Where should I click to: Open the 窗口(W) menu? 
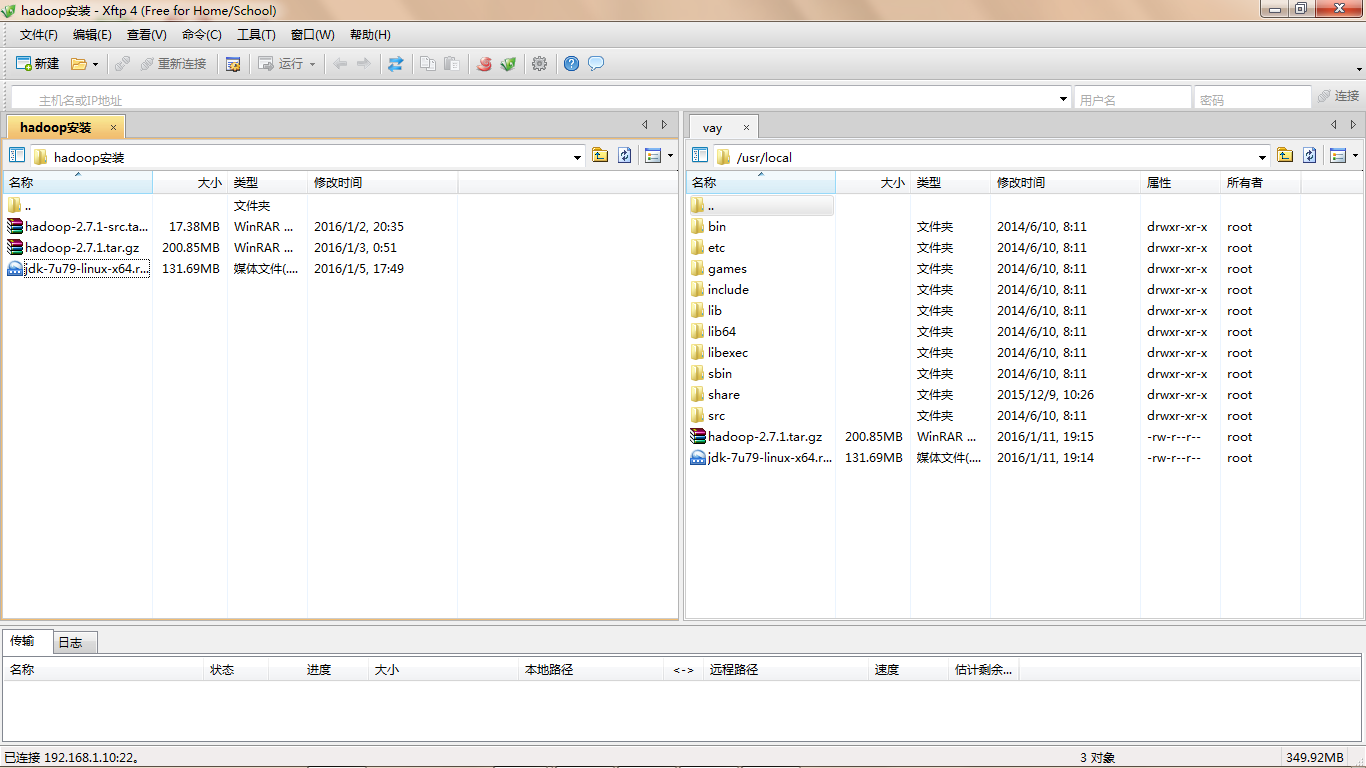(x=313, y=34)
